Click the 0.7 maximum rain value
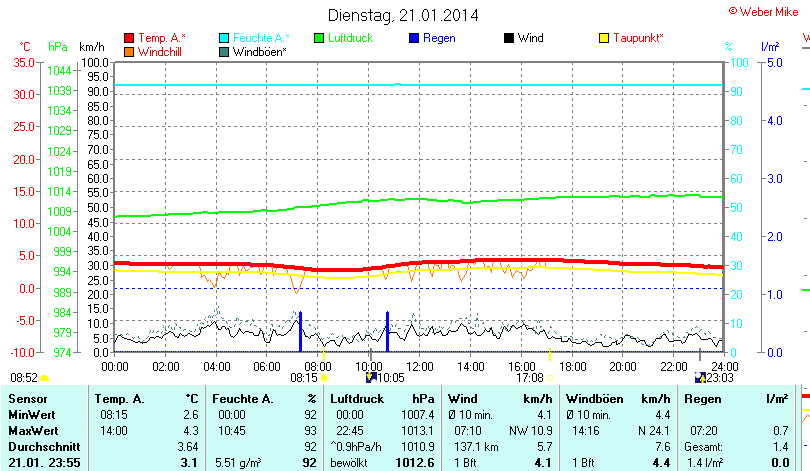The image size is (810, 471). 781,431
